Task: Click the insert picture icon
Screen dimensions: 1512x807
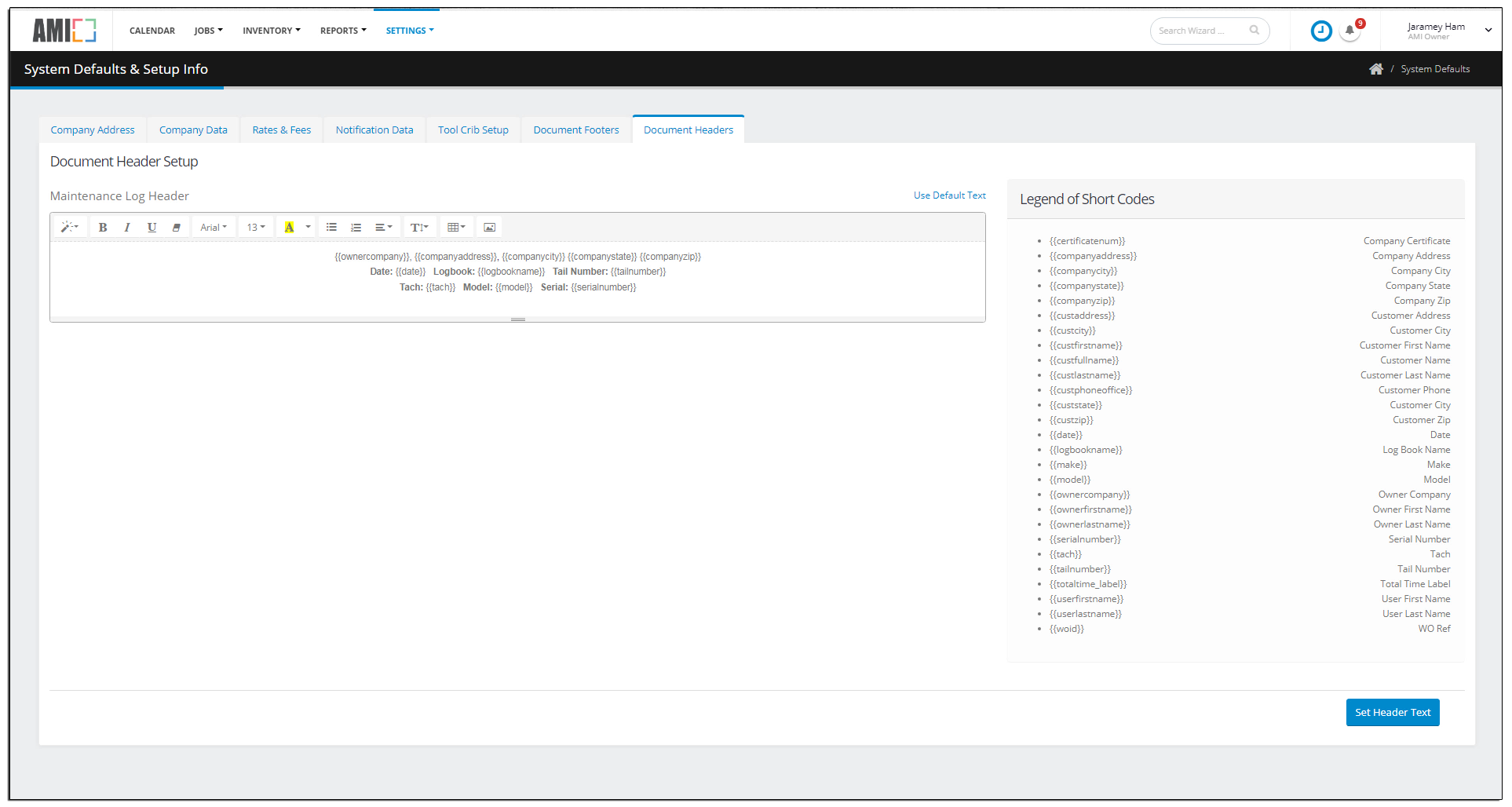Action: pyautogui.click(x=490, y=228)
